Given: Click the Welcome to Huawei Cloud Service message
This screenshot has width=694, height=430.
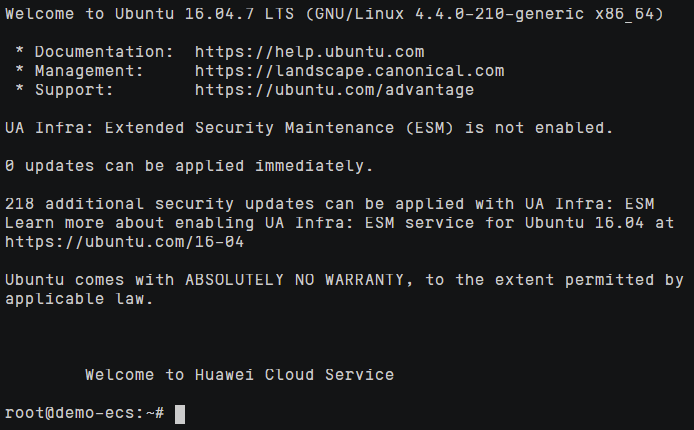Looking at the screenshot, I should 239,375.
